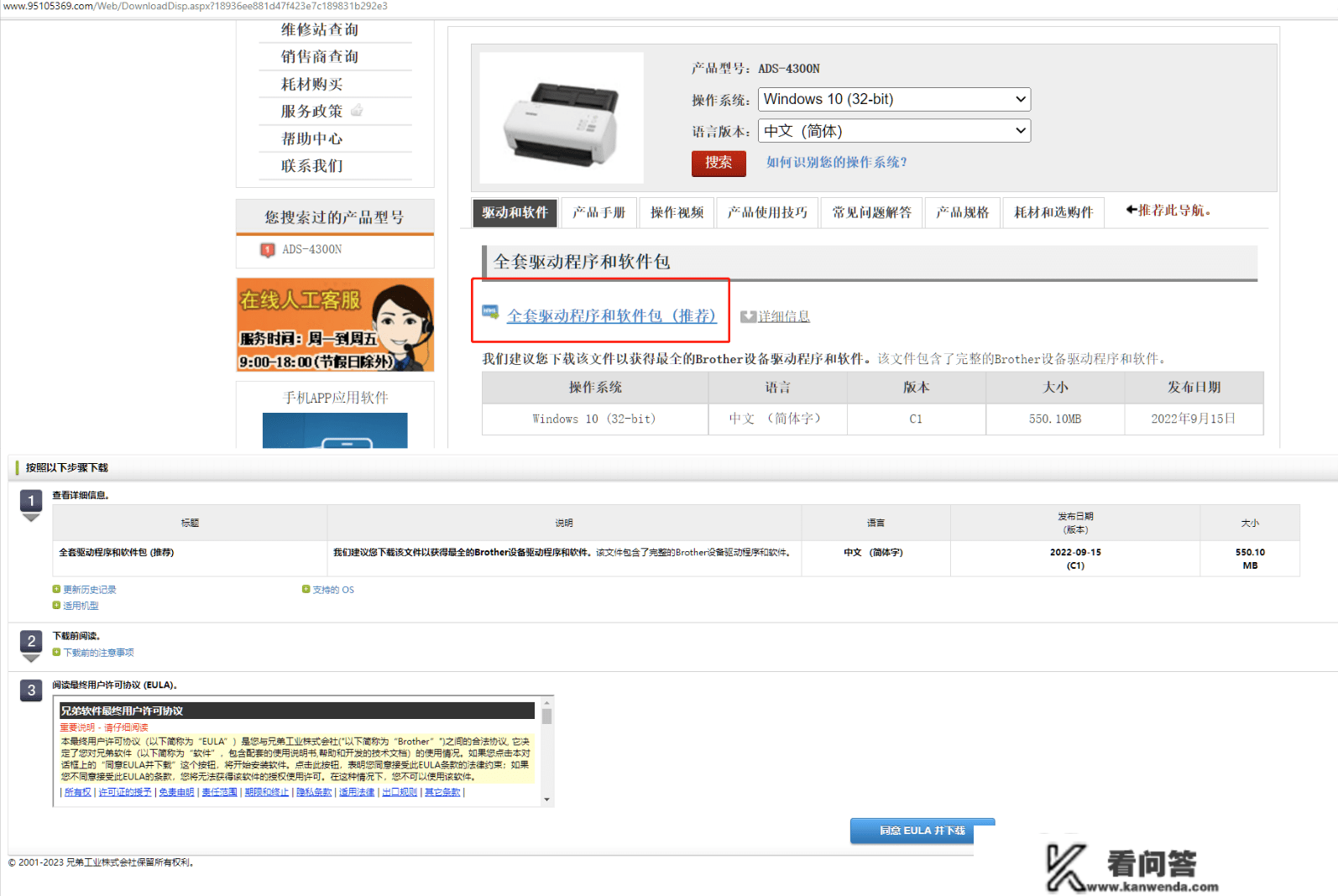The width and height of the screenshot is (1338, 896).
Task: Switch to the 操作视频 tab
Action: 677,213
